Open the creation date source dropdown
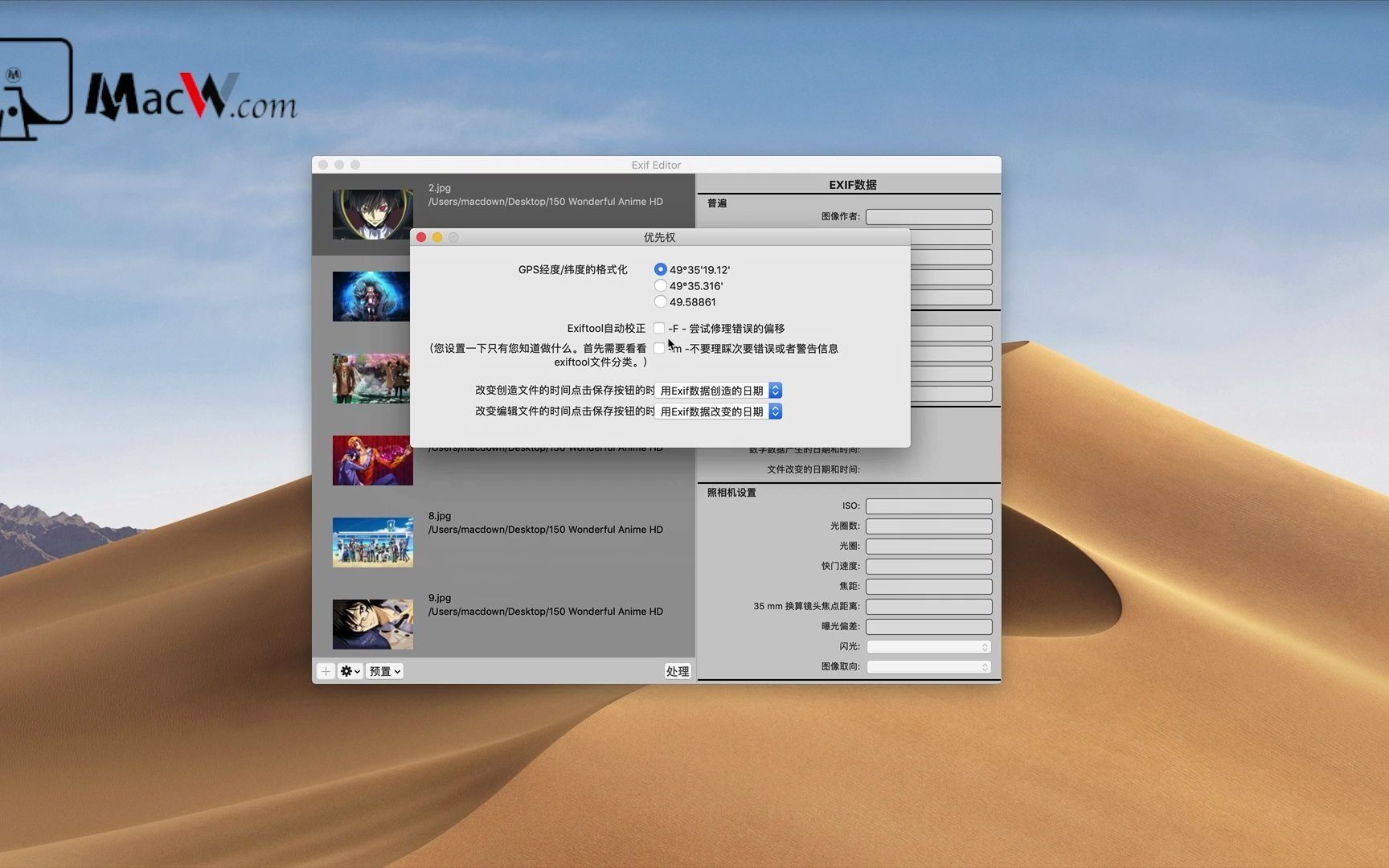Image resolution: width=1389 pixels, height=868 pixels. (719, 391)
